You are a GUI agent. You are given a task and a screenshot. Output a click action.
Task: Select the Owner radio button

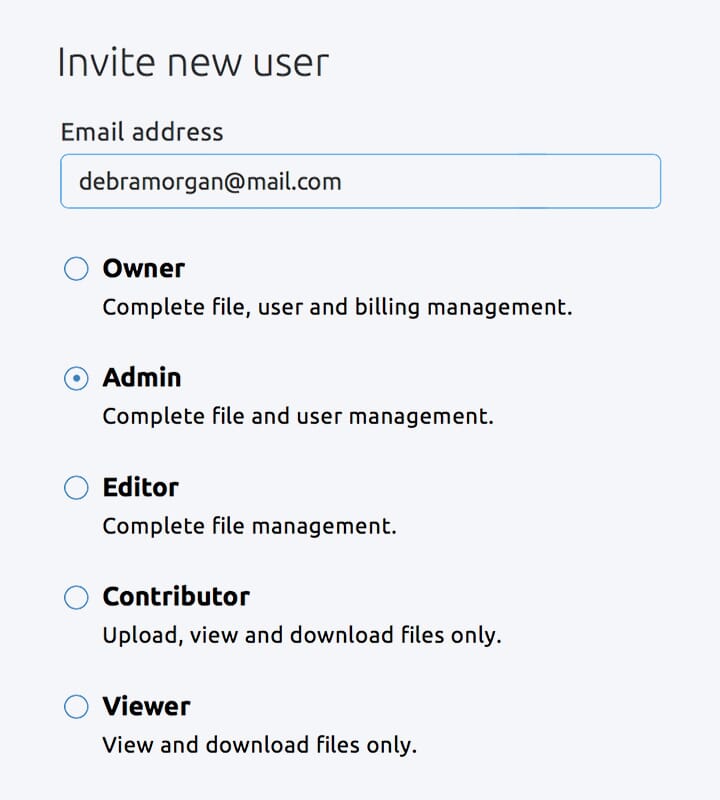[x=76, y=269]
